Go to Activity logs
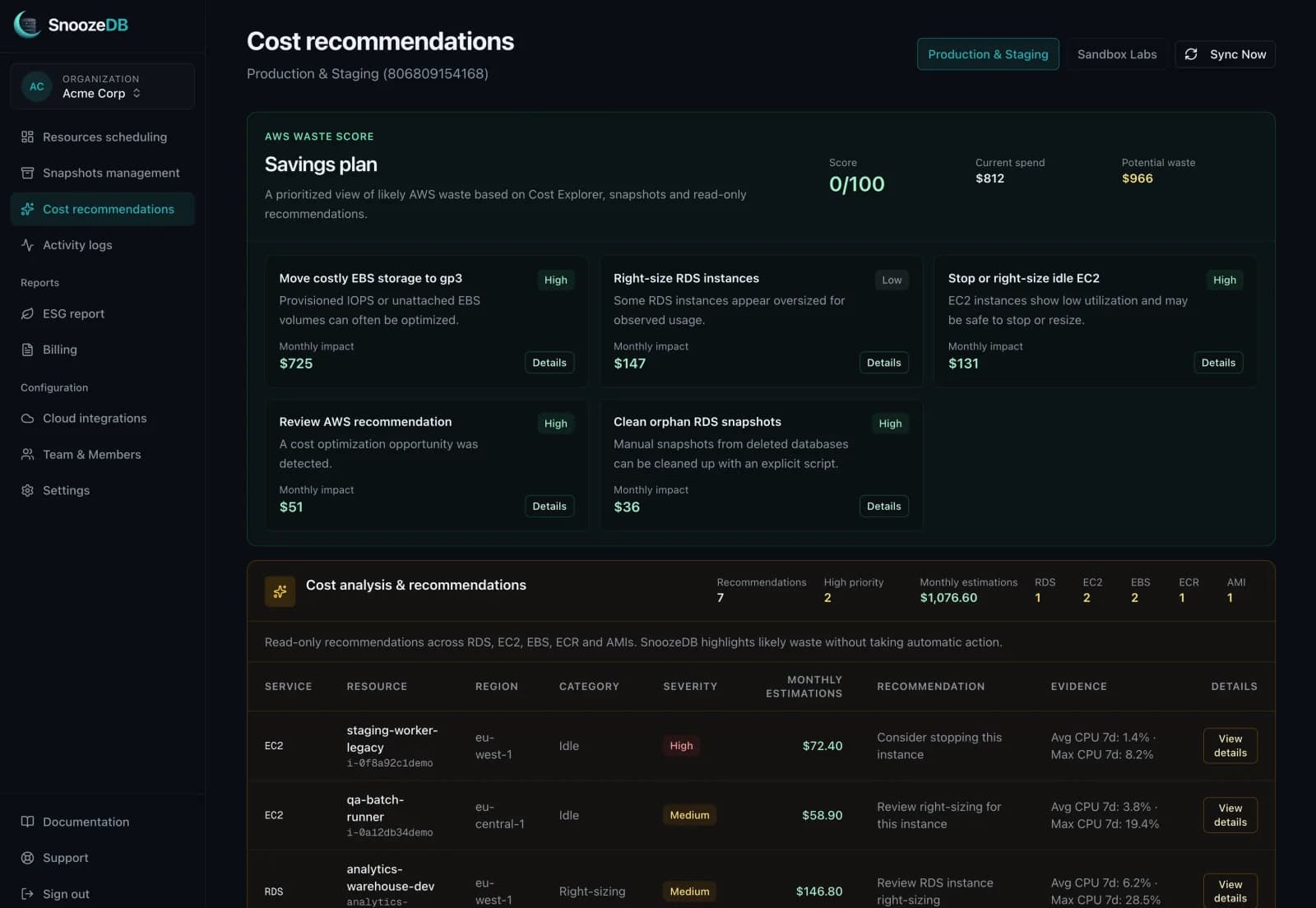1316x908 pixels. click(102, 245)
